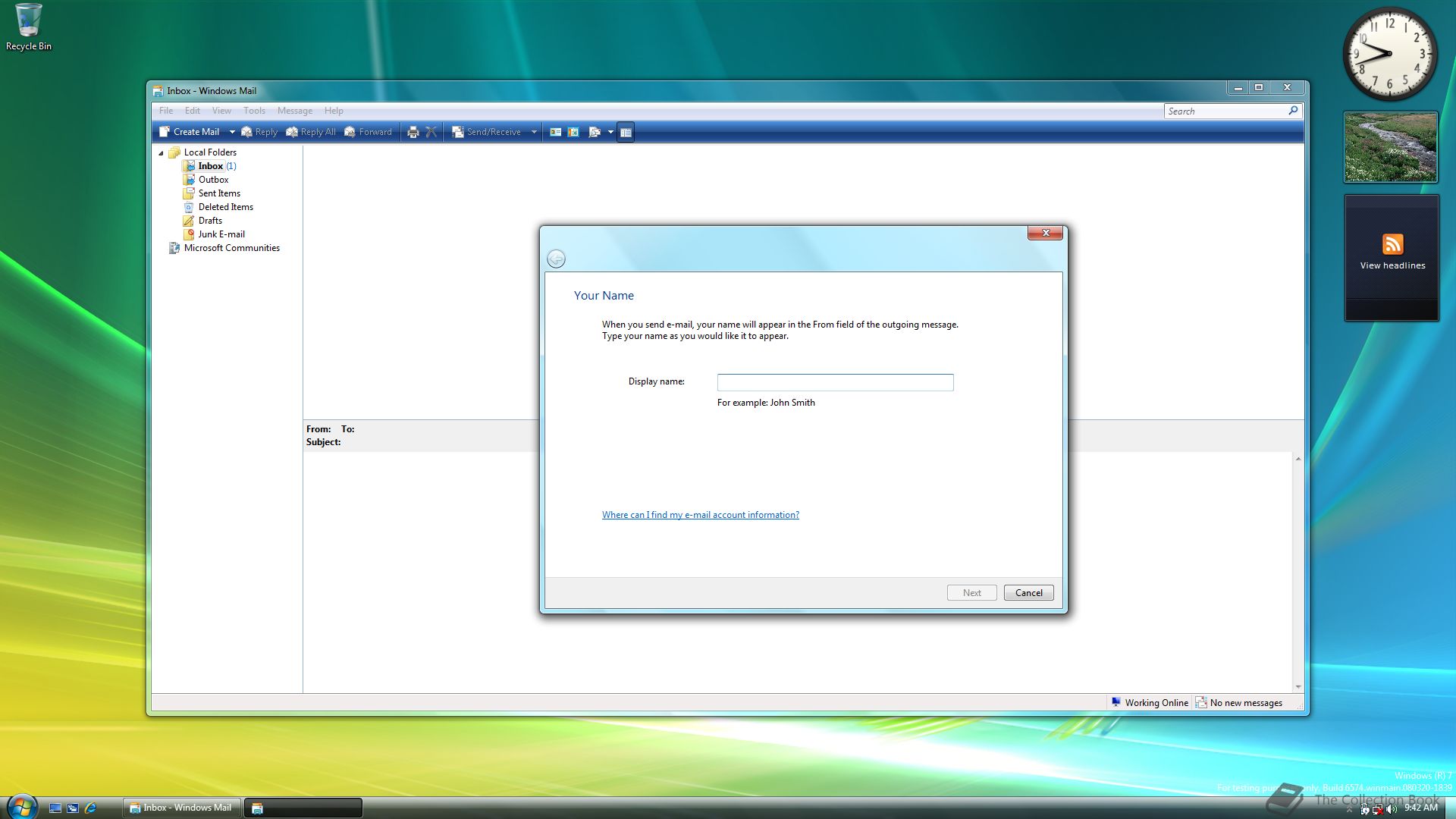The image size is (1456, 819).
Task: Click the 9:42 AM taskbar clock
Action: (1420, 808)
